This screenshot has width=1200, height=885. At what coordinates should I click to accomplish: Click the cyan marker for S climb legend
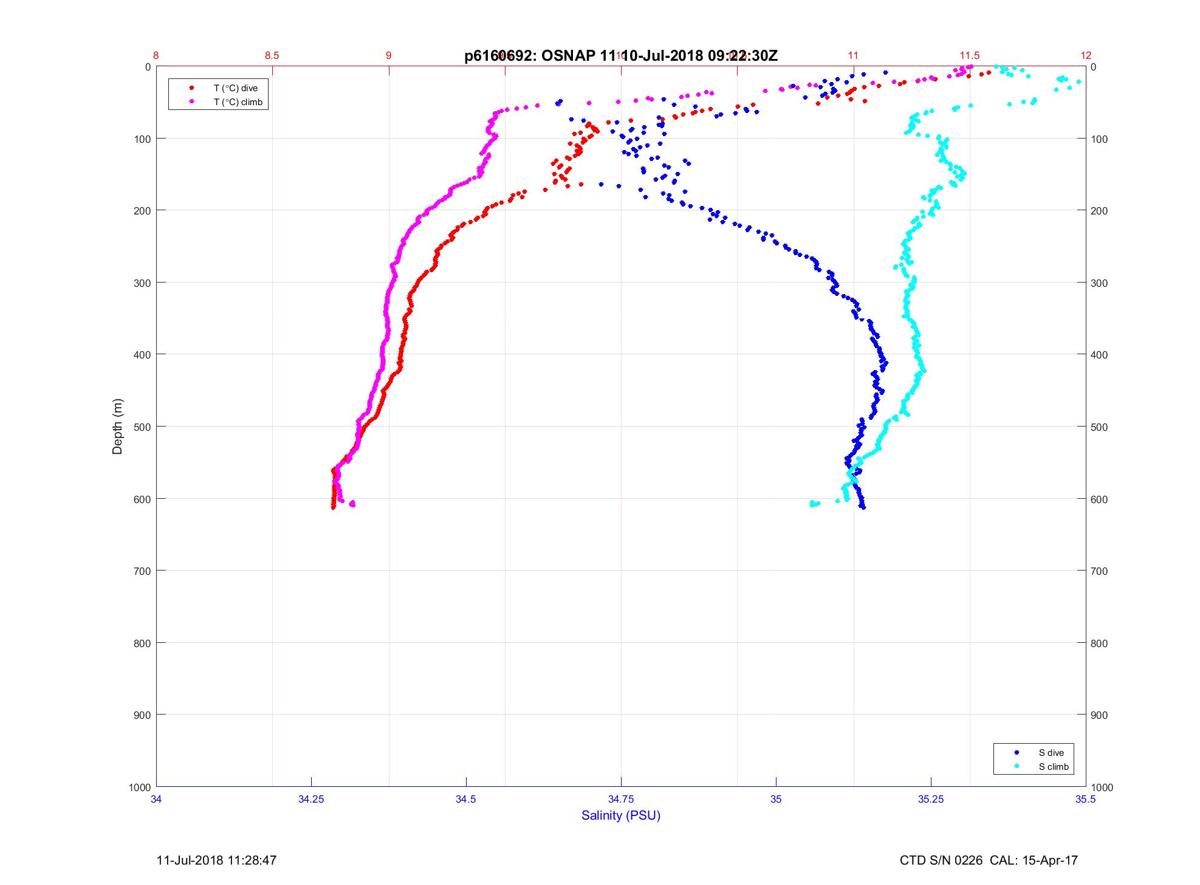[1016, 767]
